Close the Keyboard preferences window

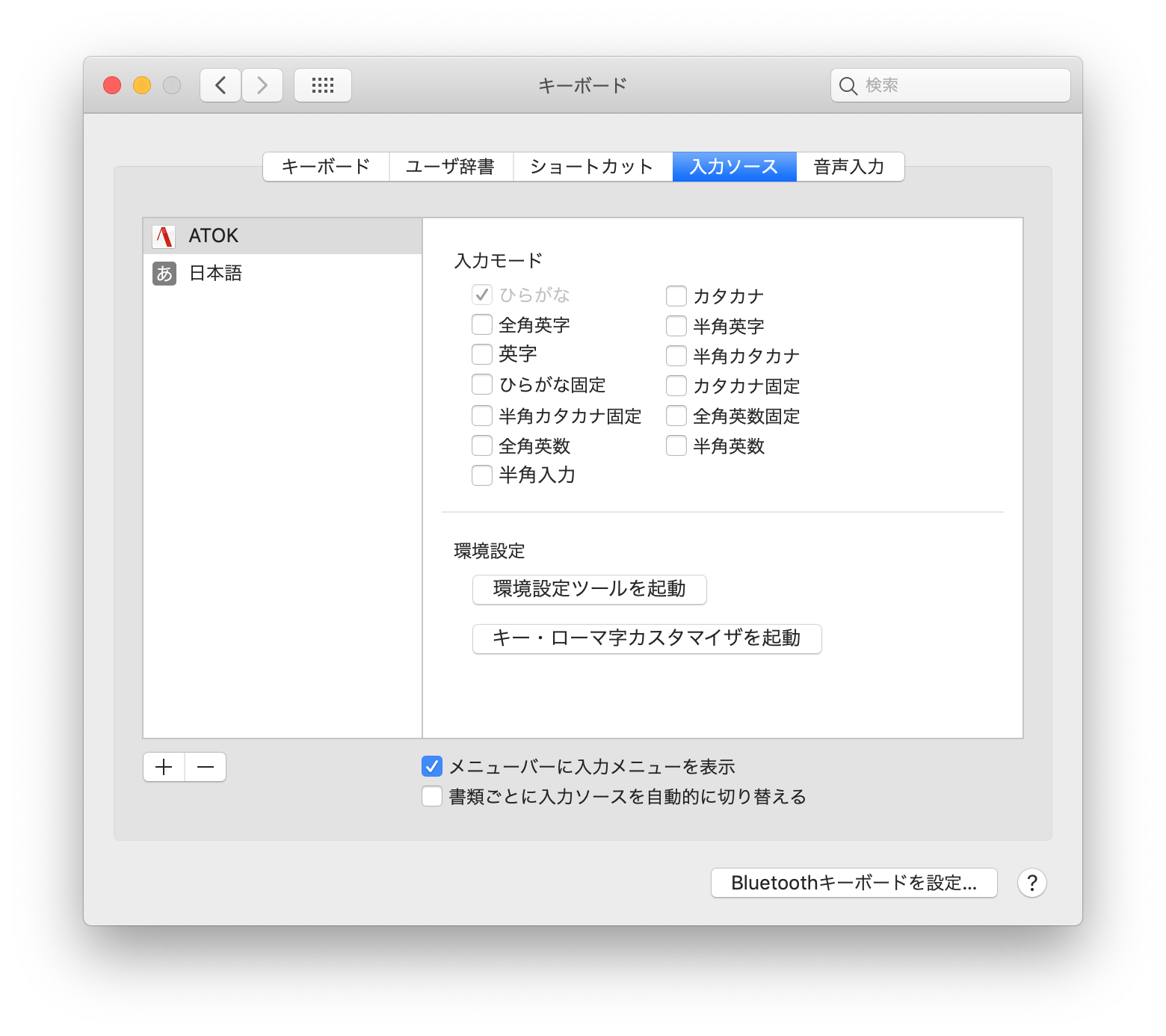(x=112, y=85)
